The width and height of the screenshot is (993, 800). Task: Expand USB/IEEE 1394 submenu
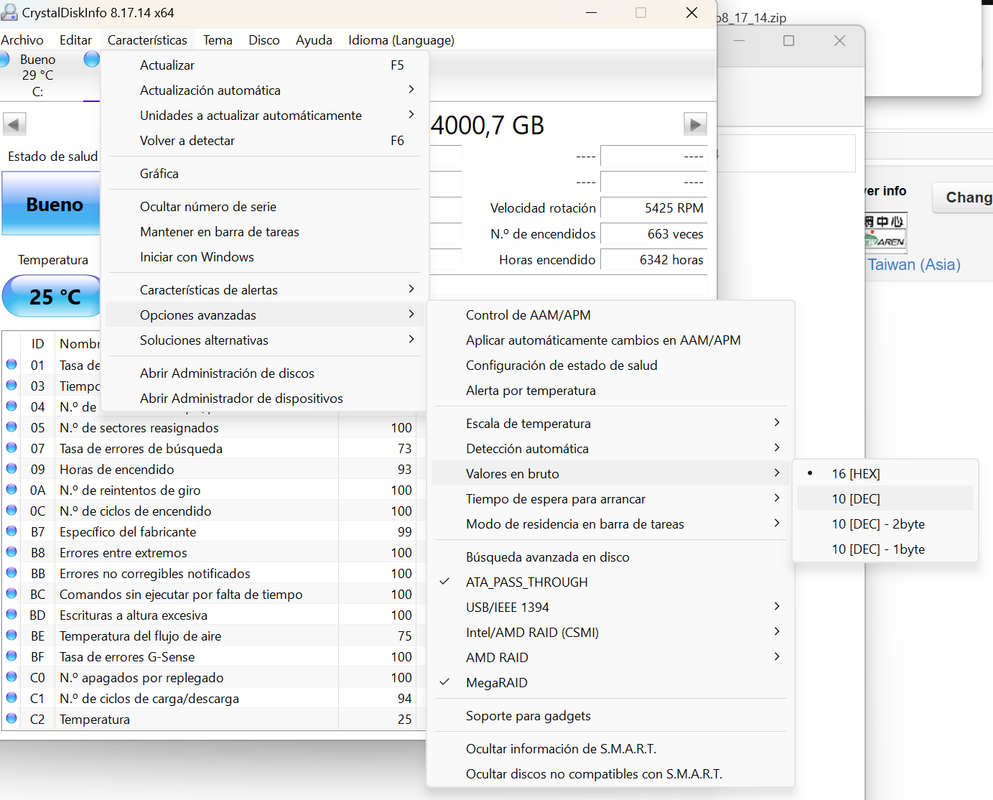610,607
